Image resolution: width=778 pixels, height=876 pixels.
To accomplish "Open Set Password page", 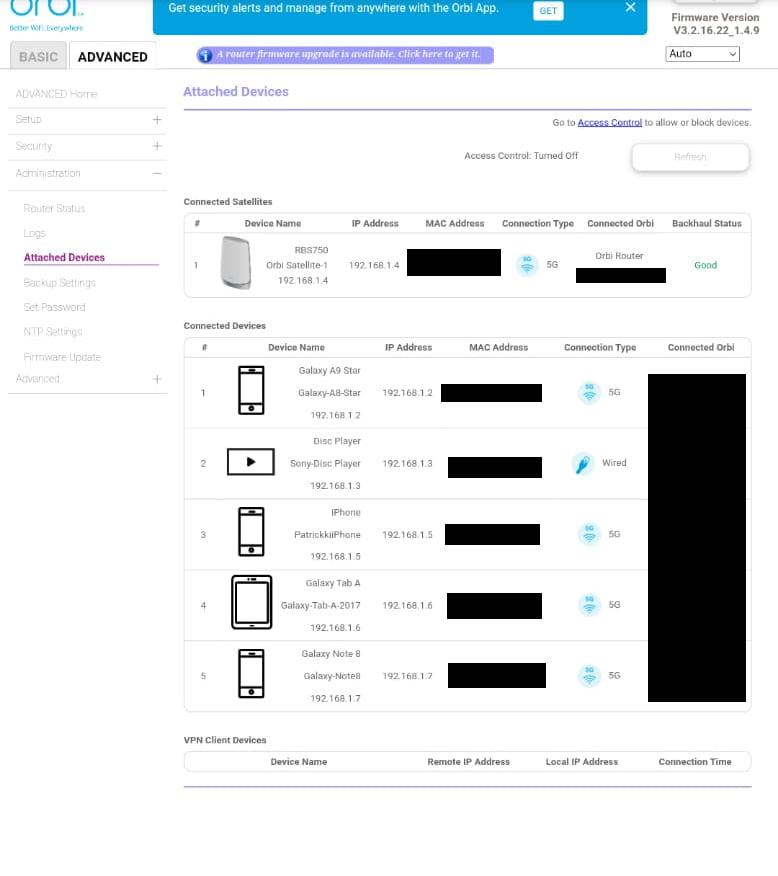I will click(55, 307).
